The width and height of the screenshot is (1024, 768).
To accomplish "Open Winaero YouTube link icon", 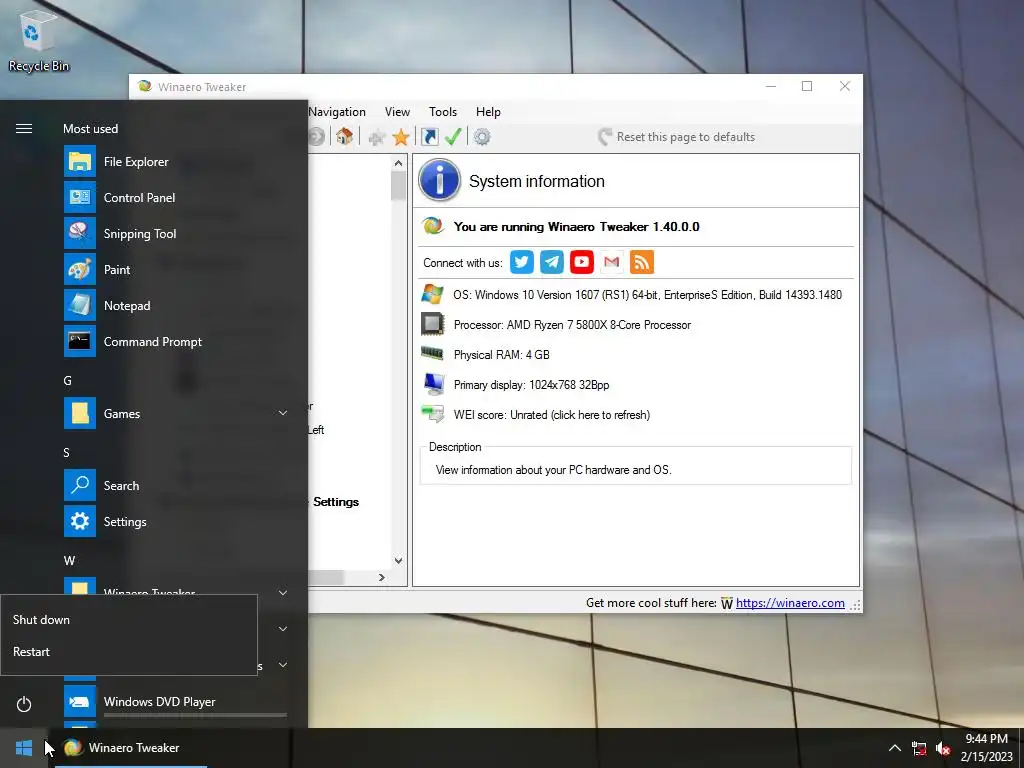I will [581, 262].
